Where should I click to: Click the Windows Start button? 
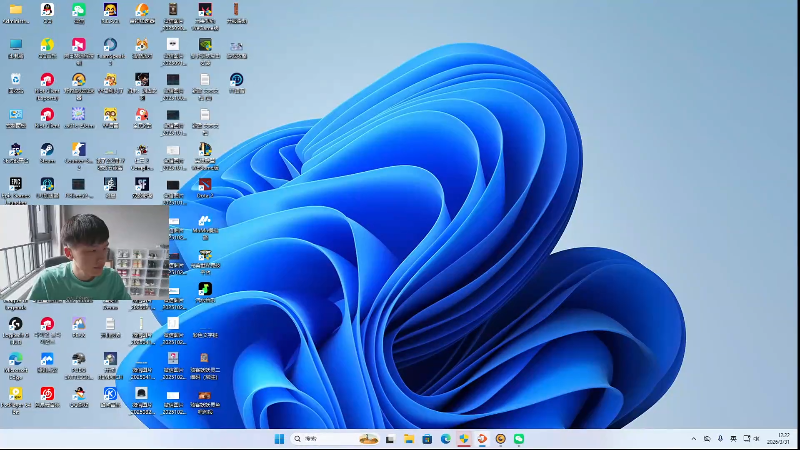(x=279, y=439)
